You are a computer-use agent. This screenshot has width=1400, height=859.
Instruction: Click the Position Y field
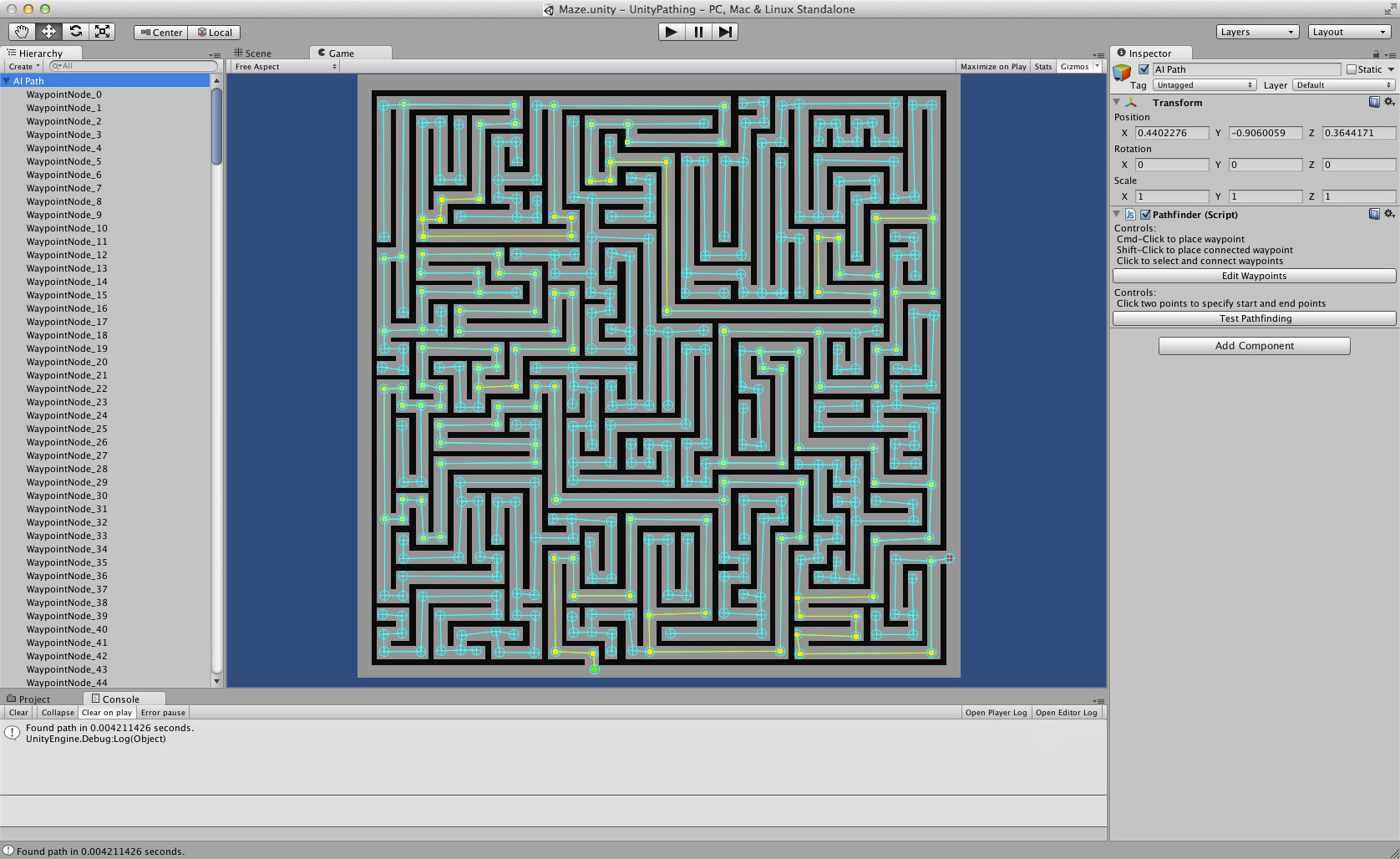[x=1266, y=133]
